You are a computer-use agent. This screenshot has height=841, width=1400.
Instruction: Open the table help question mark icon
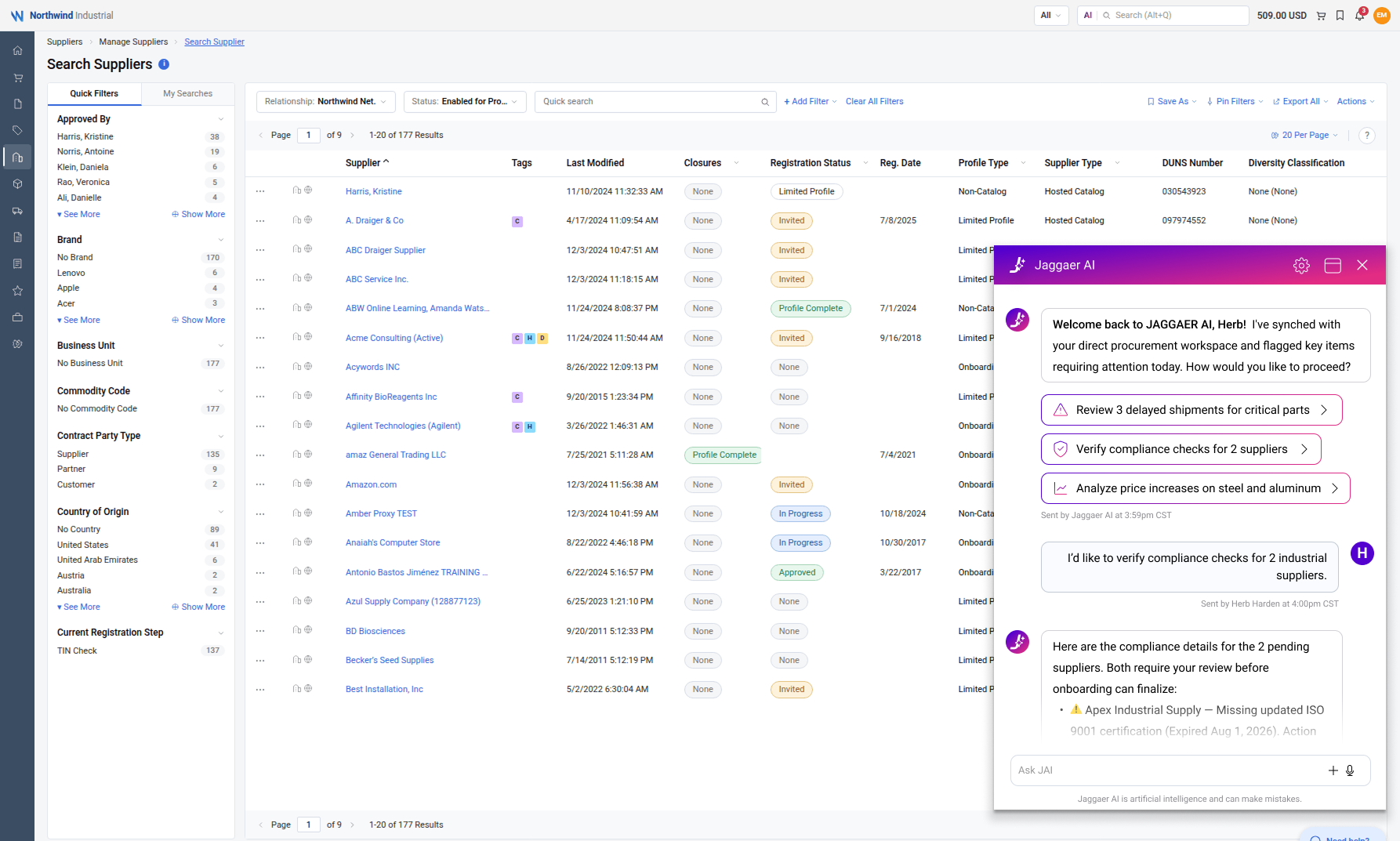click(x=1367, y=136)
